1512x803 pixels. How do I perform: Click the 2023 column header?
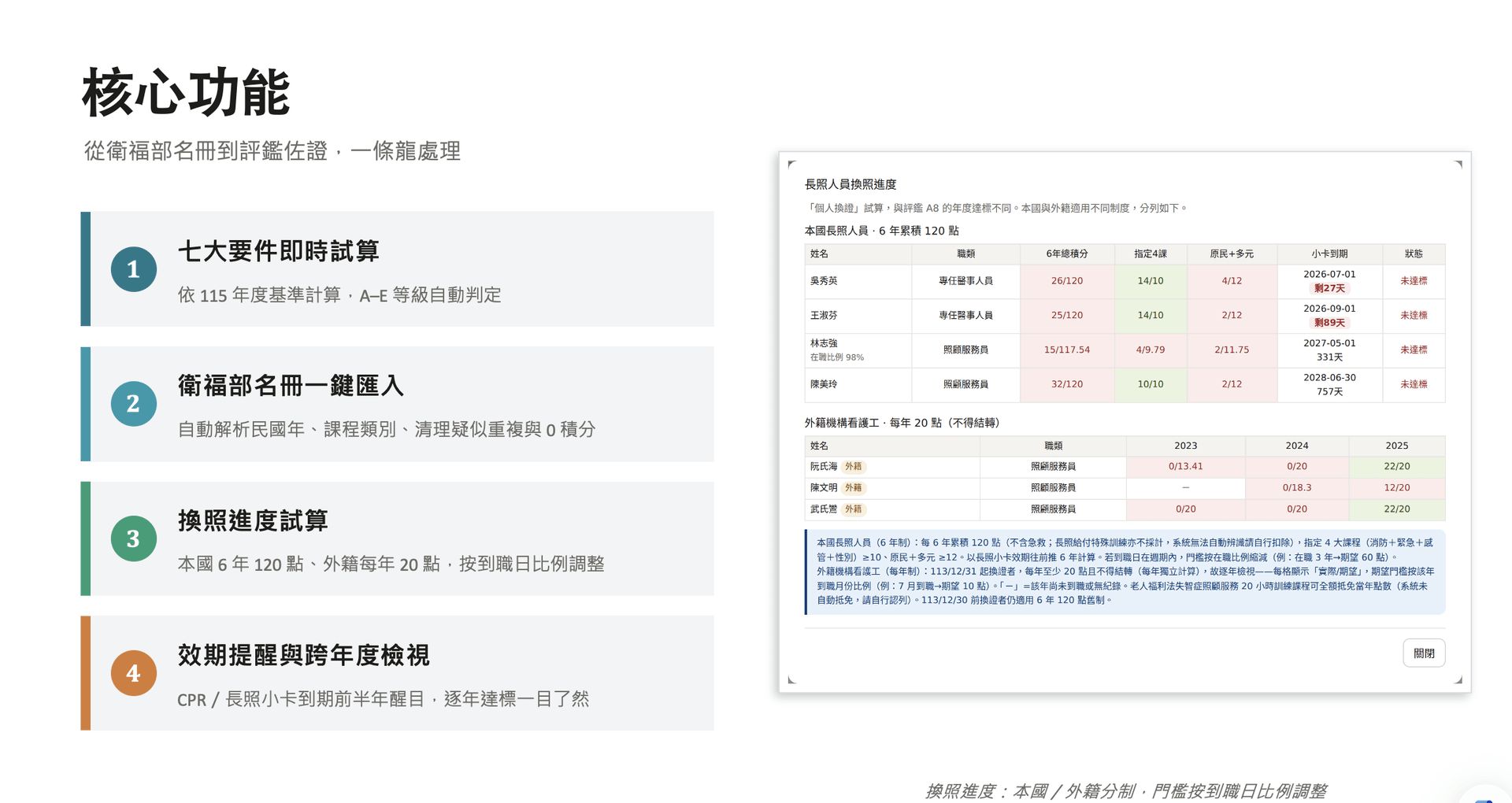point(1185,446)
